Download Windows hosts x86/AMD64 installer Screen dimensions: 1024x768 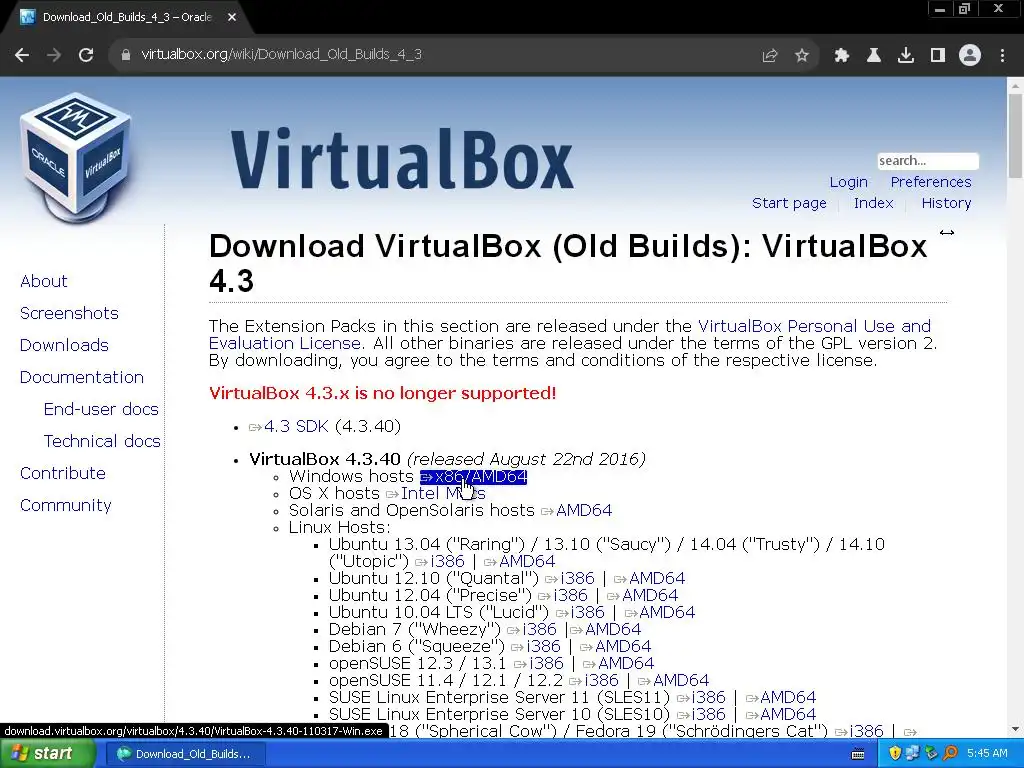(x=473, y=477)
